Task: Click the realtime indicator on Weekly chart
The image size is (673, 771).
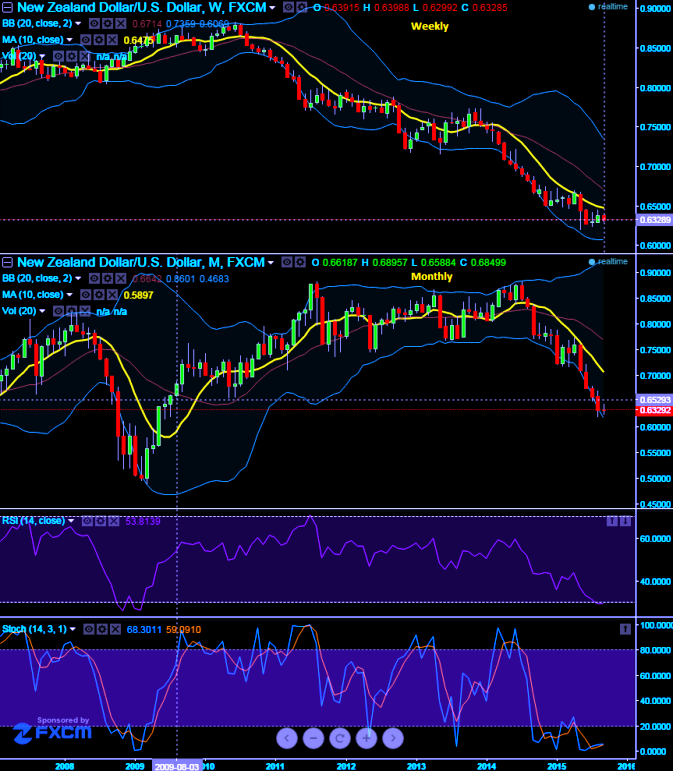Action: click(x=608, y=7)
